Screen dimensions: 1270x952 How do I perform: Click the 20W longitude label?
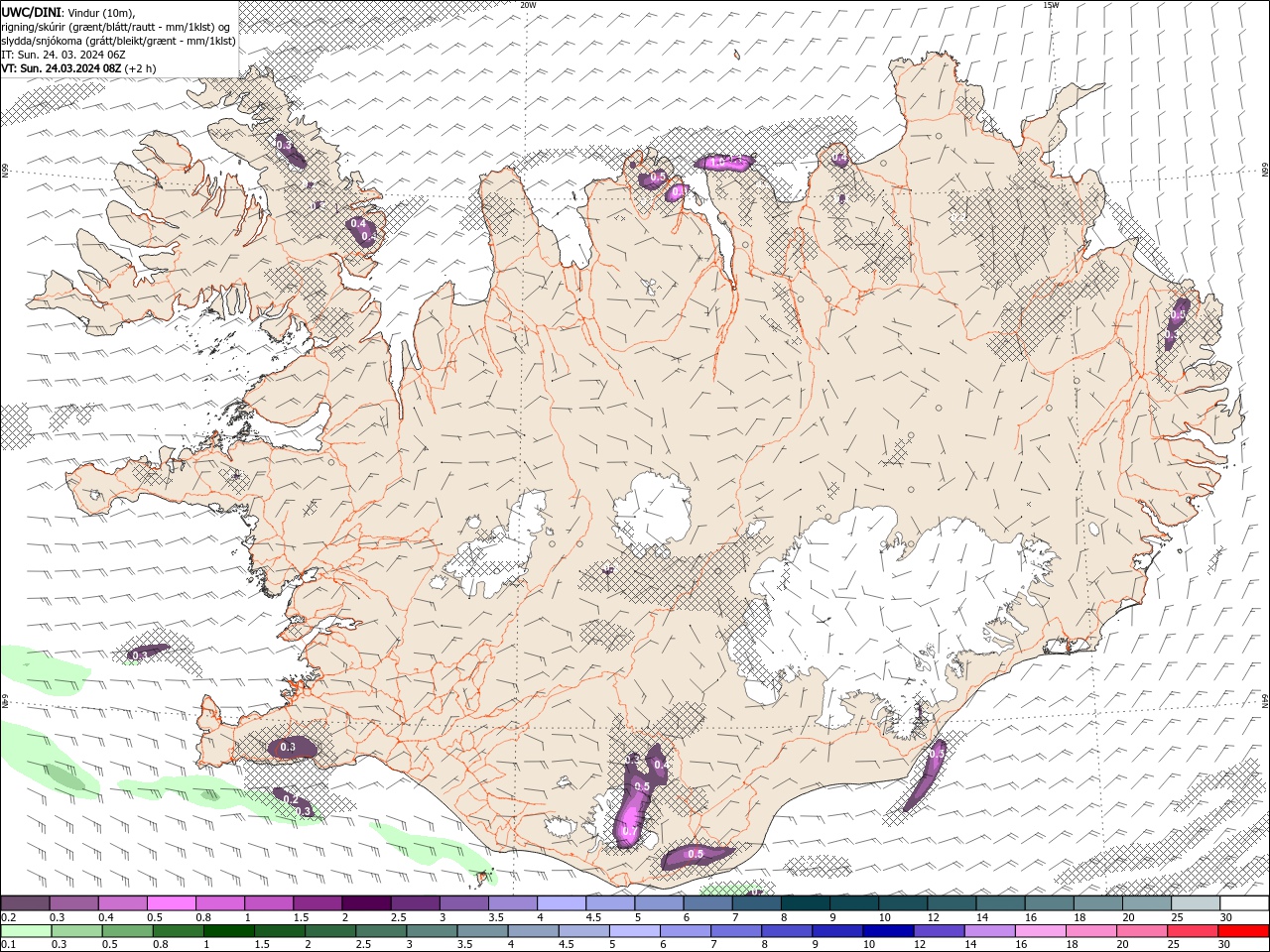(528, 5)
